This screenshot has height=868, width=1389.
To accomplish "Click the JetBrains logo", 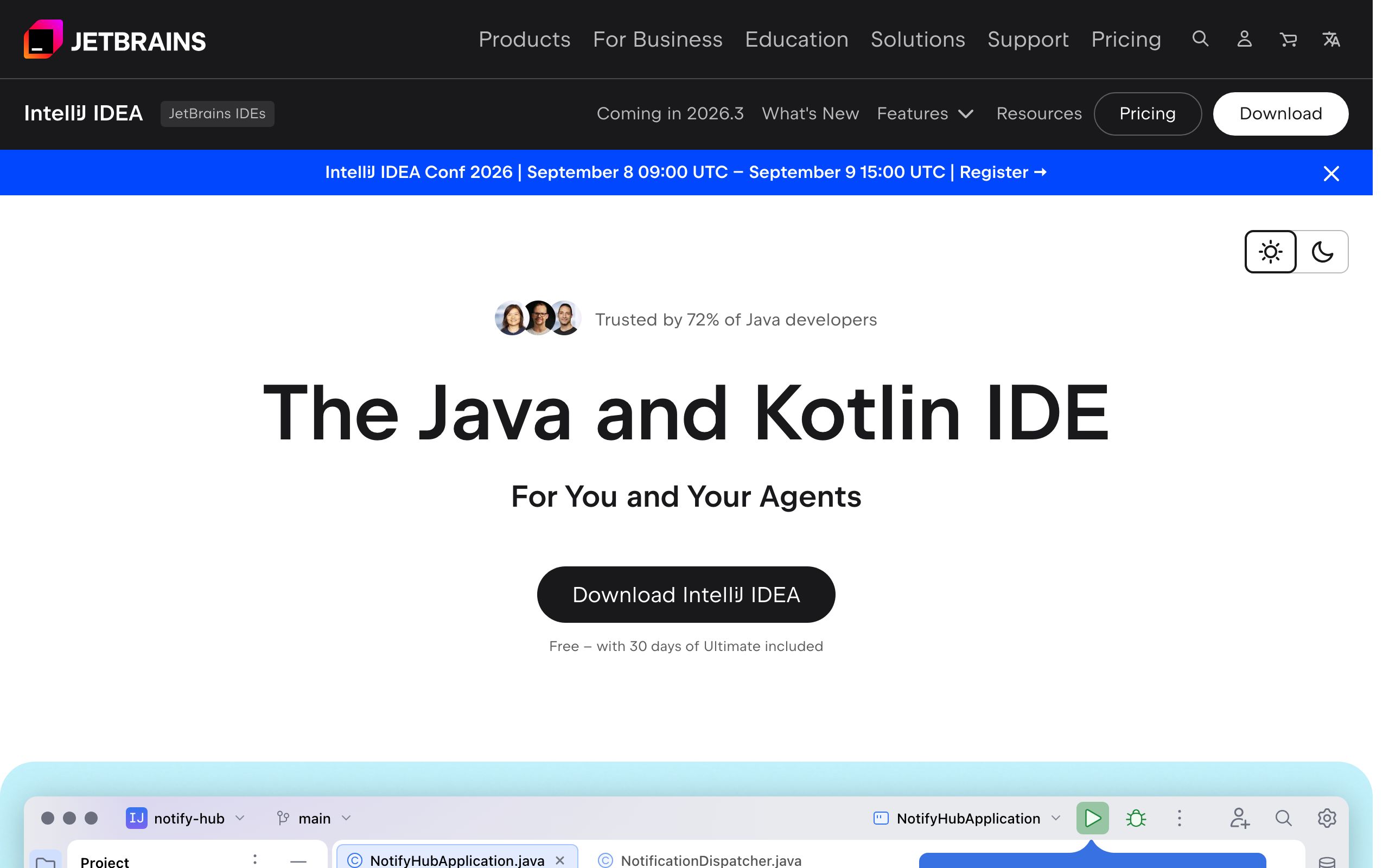I will pos(115,40).
